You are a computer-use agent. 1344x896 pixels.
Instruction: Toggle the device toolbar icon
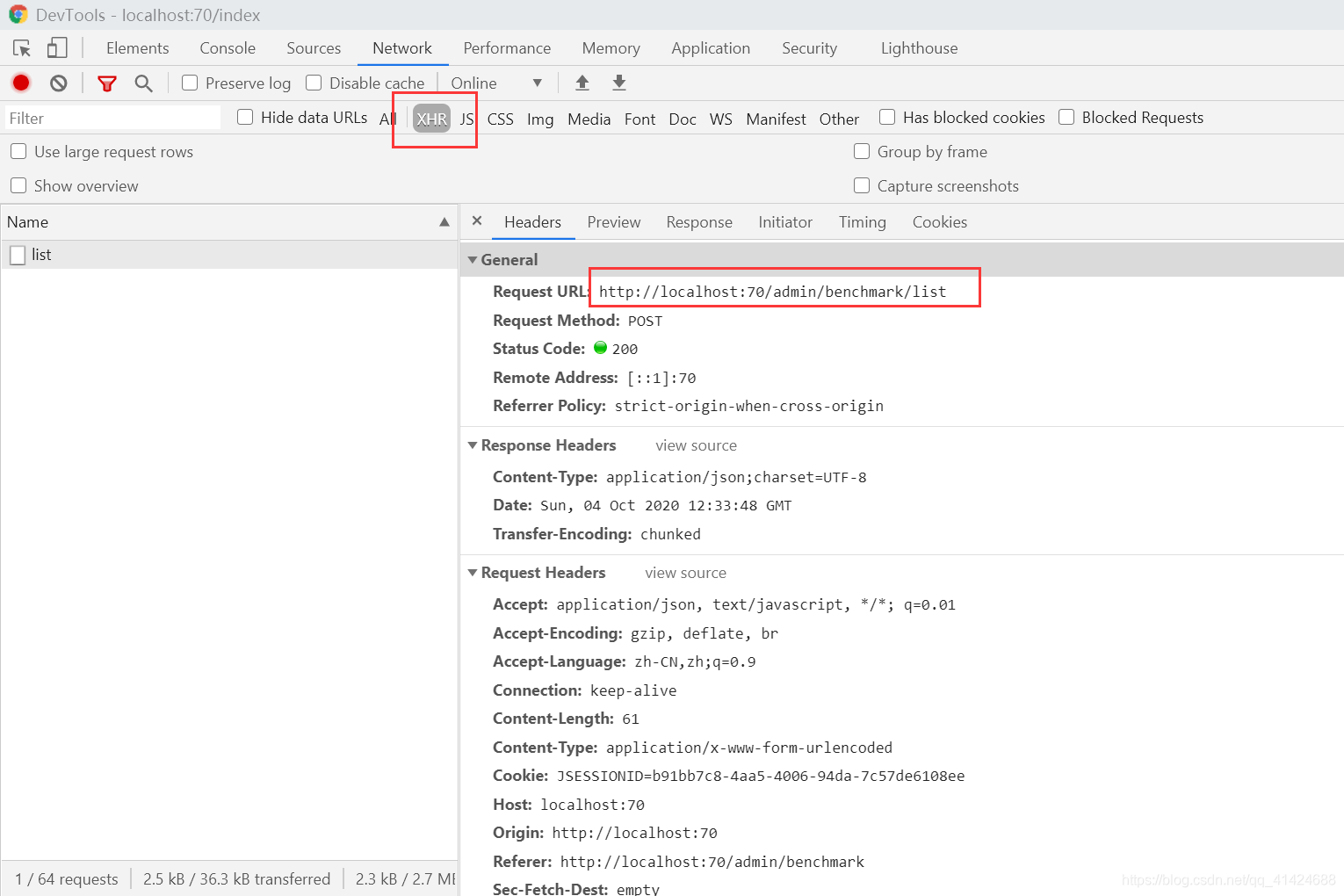coord(57,47)
